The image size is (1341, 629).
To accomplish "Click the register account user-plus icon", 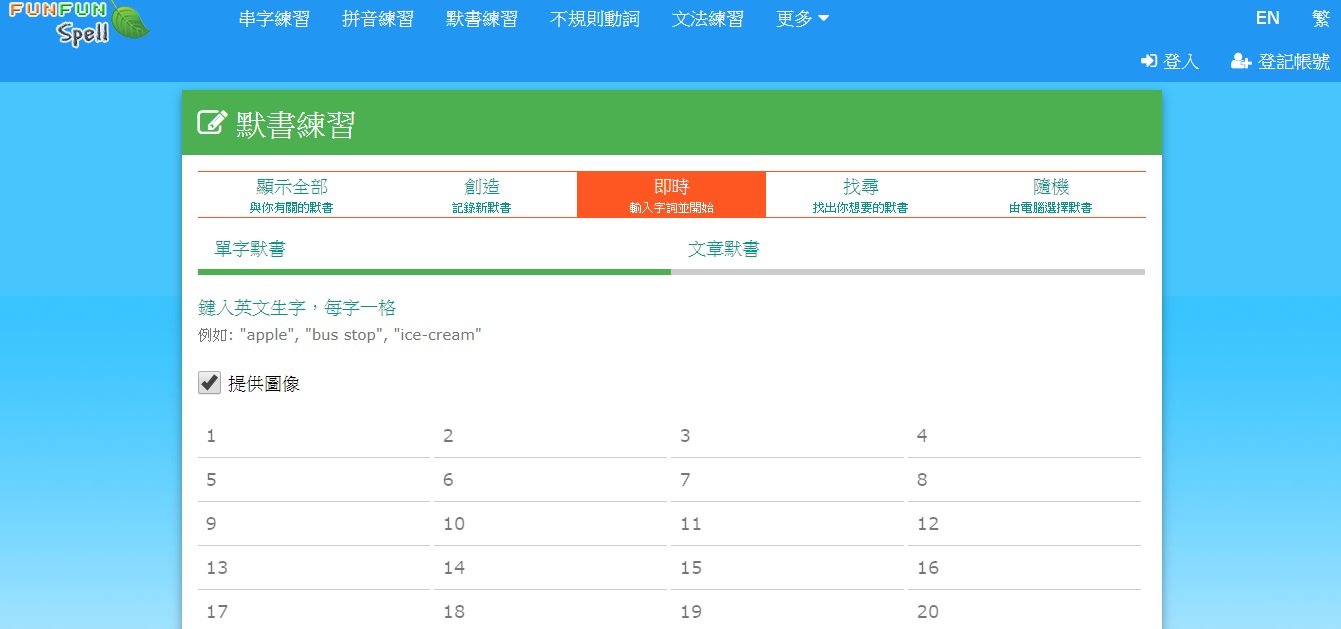I will (x=1241, y=61).
